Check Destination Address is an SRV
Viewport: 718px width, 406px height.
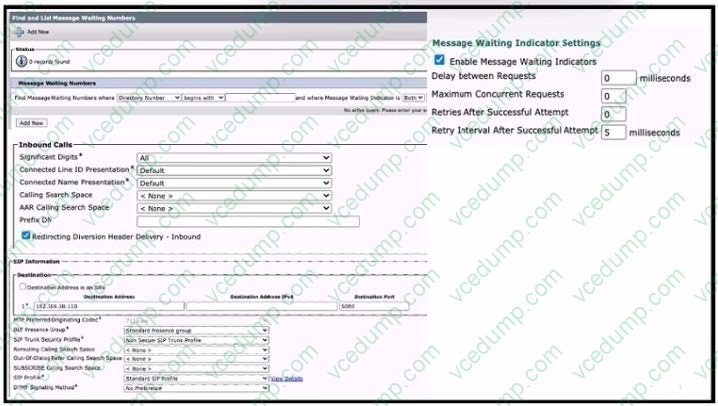pyautogui.click(x=22, y=285)
